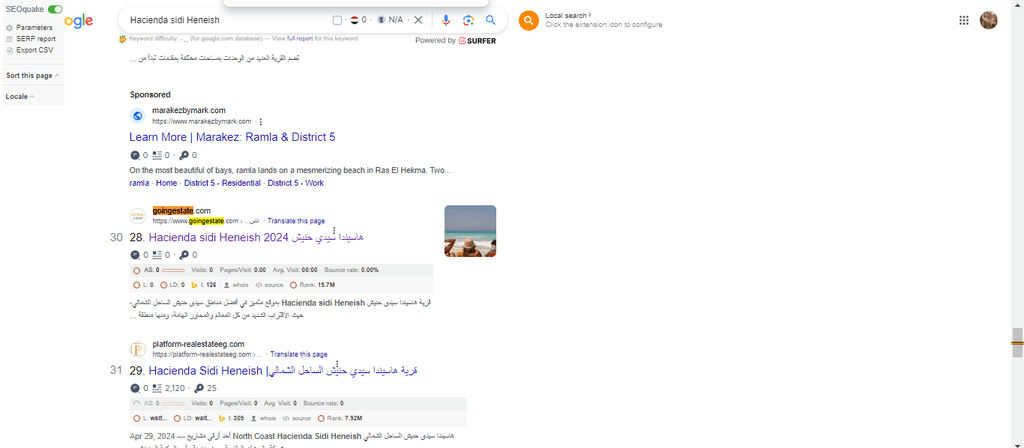The image size is (1024, 448).
Task: Click Translate this page for goingestate.com
Action: pyautogui.click(x=296, y=221)
